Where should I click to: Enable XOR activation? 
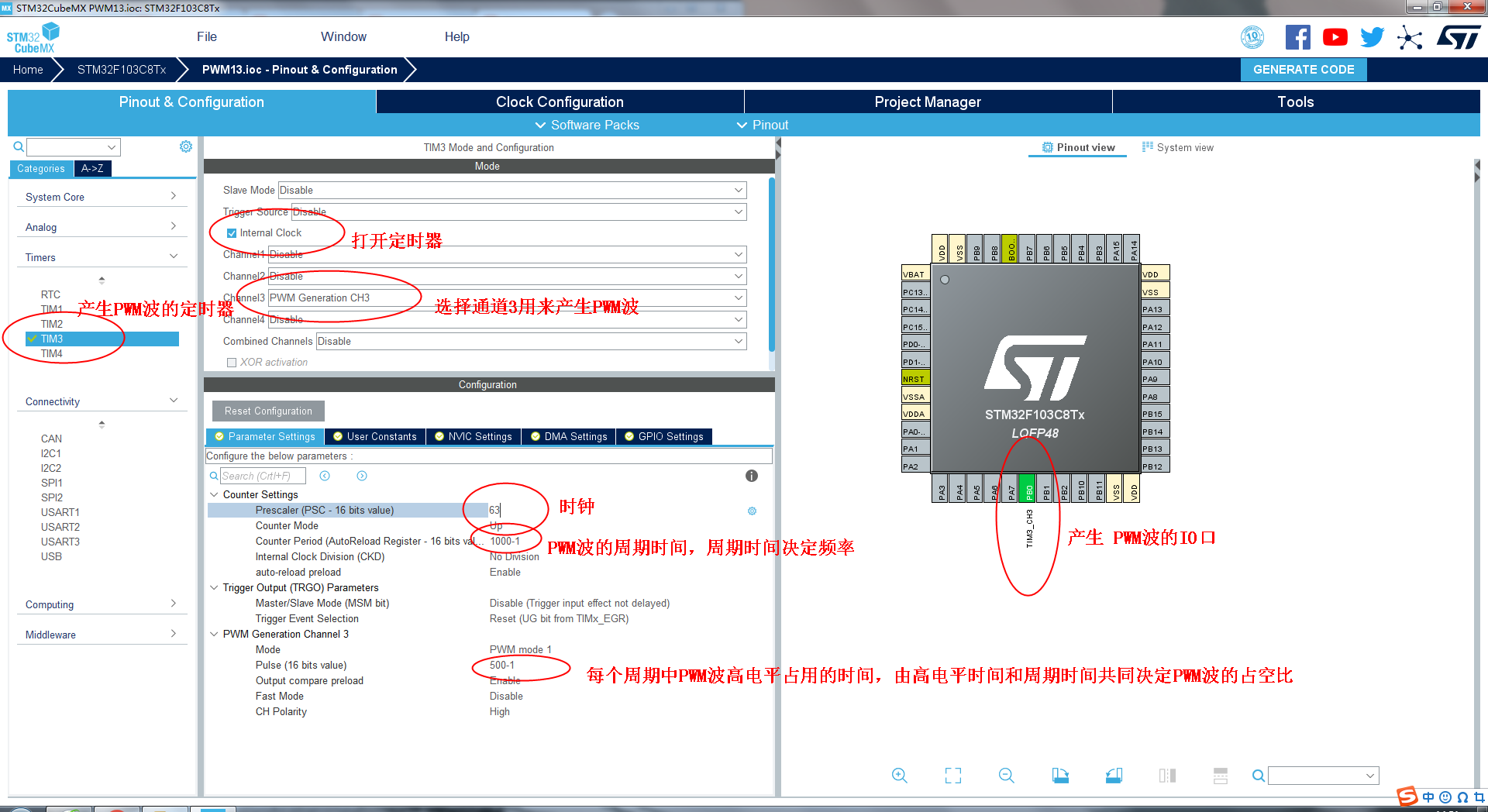click(x=231, y=362)
